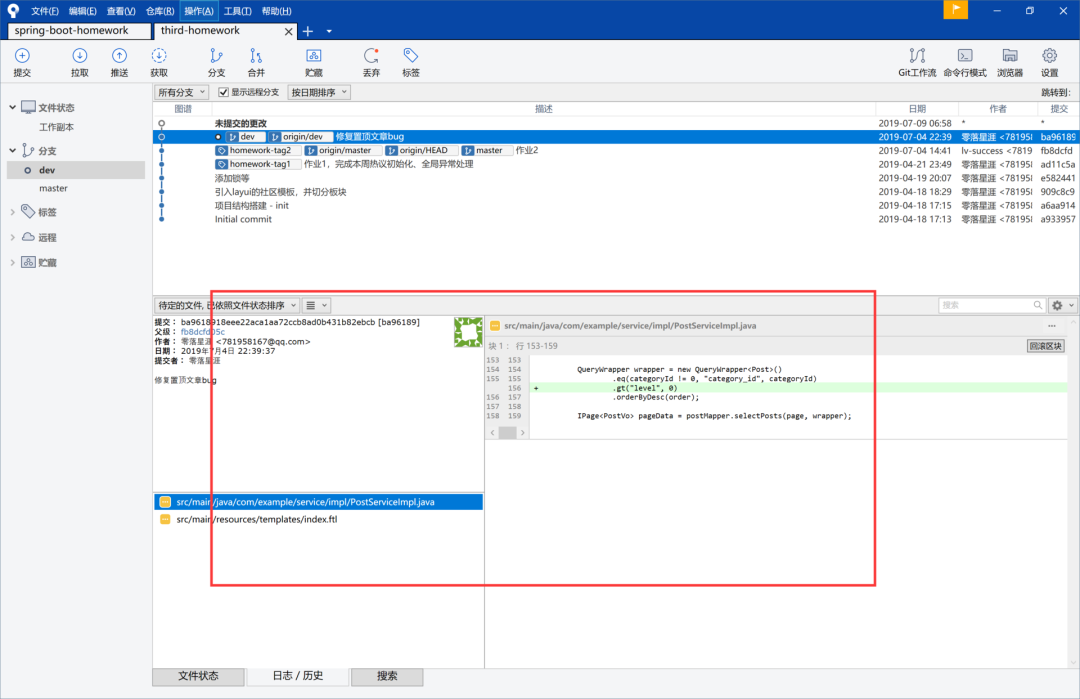Screen dimensions: 1080x699
Task: Select the 未提交的更改 row
Action: pyautogui.click(x=615, y=123)
